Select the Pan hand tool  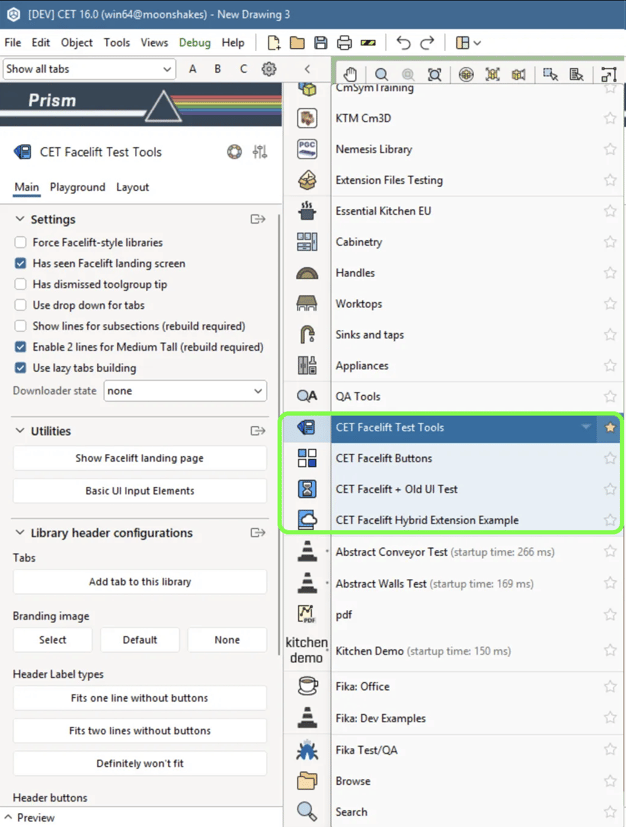[350, 74]
